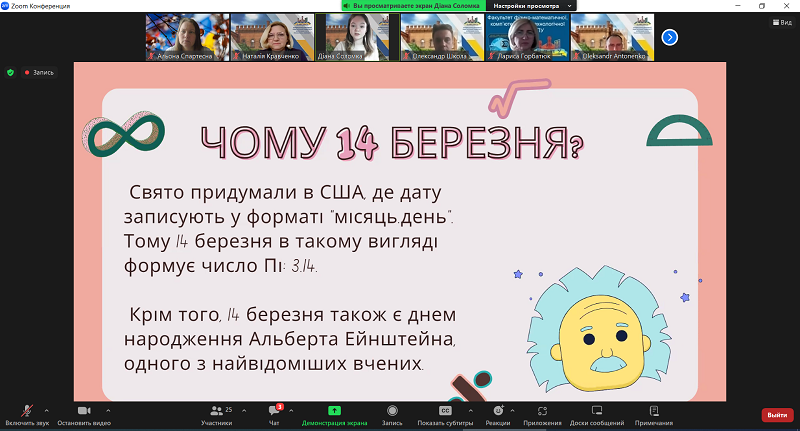Open the Настройки просмотра dropdown
This screenshot has height=431, width=800.
click(532, 6)
